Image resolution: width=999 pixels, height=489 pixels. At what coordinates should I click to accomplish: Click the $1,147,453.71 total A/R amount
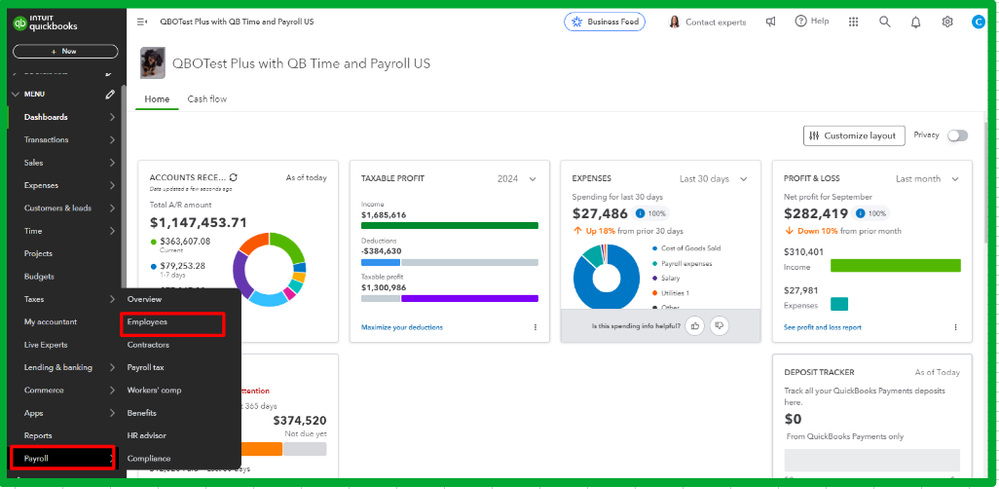[x=198, y=222]
